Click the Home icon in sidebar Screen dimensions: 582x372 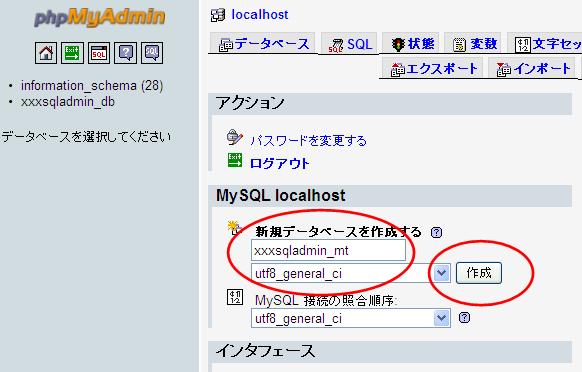click(x=46, y=53)
